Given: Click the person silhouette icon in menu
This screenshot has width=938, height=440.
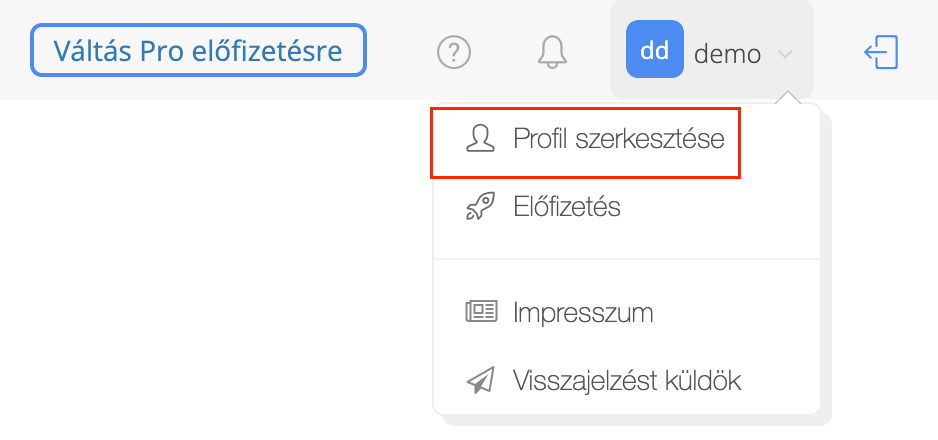Looking at the screenshot, I should tap(480, 139).
